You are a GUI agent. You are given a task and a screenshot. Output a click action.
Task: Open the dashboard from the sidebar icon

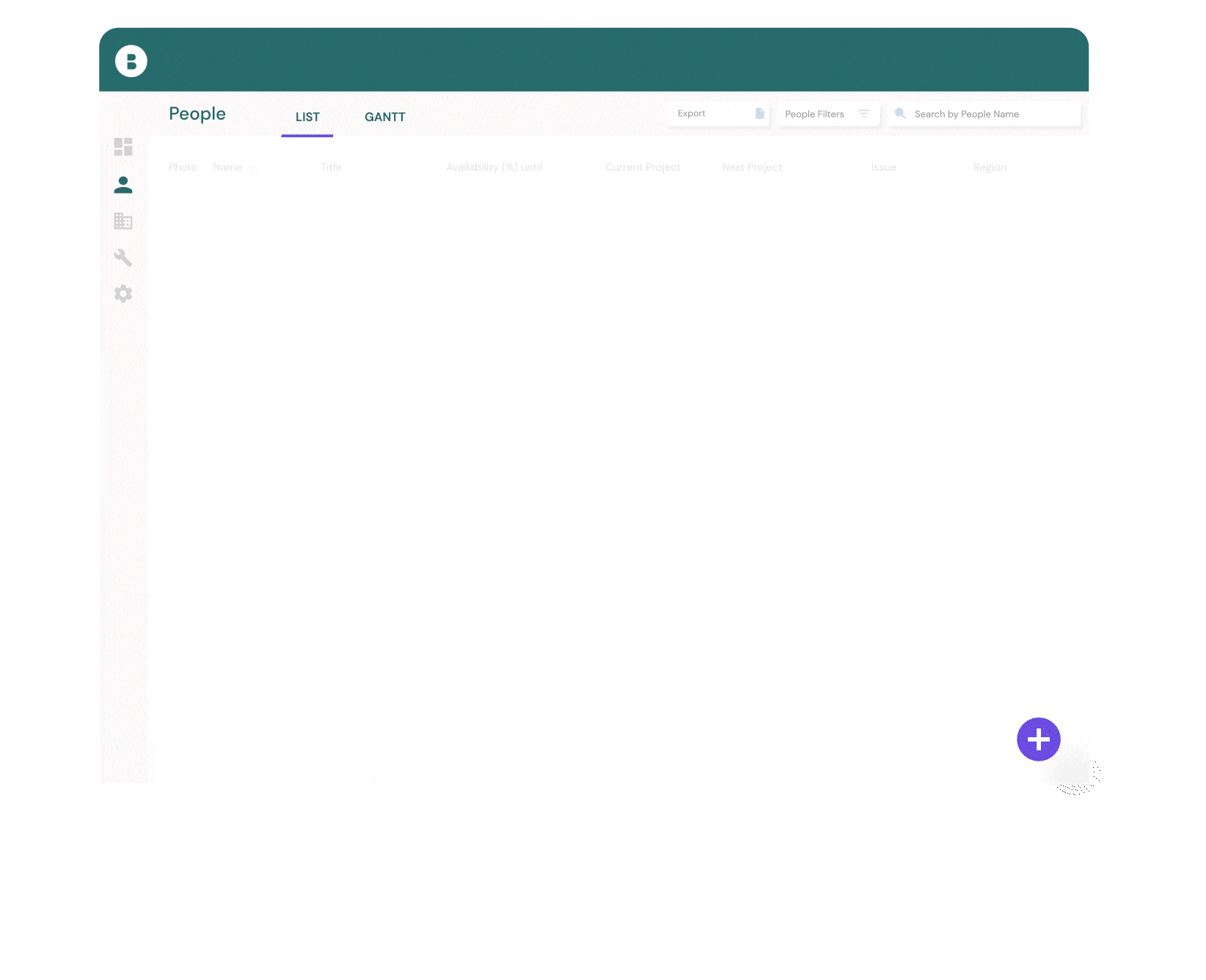[x=123, y=147]
